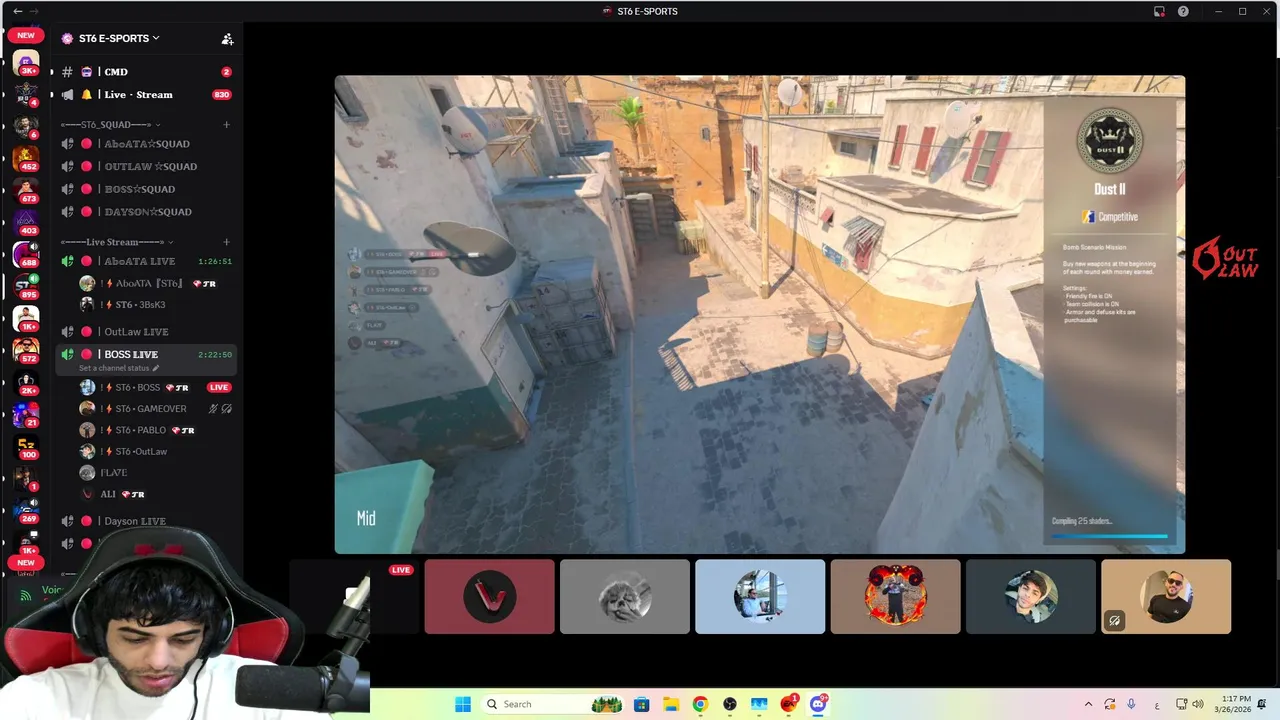Select the fire avatar participant tile
The height and width of the screenshot is (720, 1280).
(895, 597)
